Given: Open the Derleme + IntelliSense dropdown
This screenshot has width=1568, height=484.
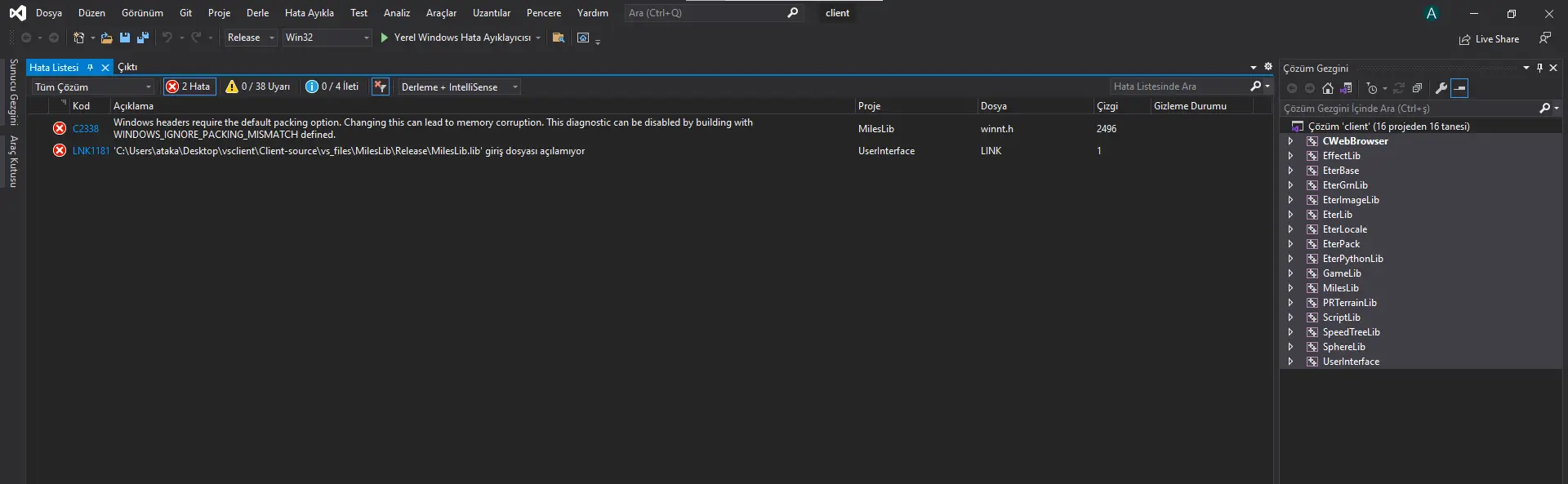Looking at the screenshot, I should tap(459, 87).
